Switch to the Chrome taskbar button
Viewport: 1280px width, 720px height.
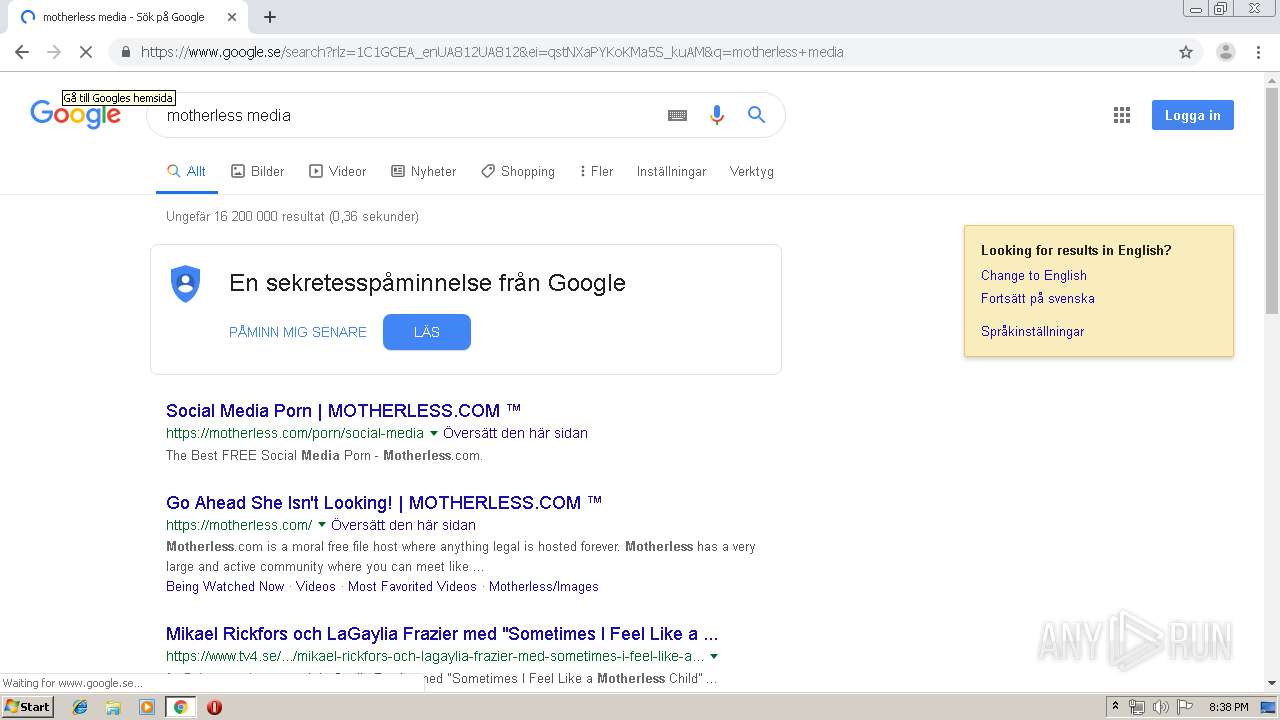pos(180,707)
